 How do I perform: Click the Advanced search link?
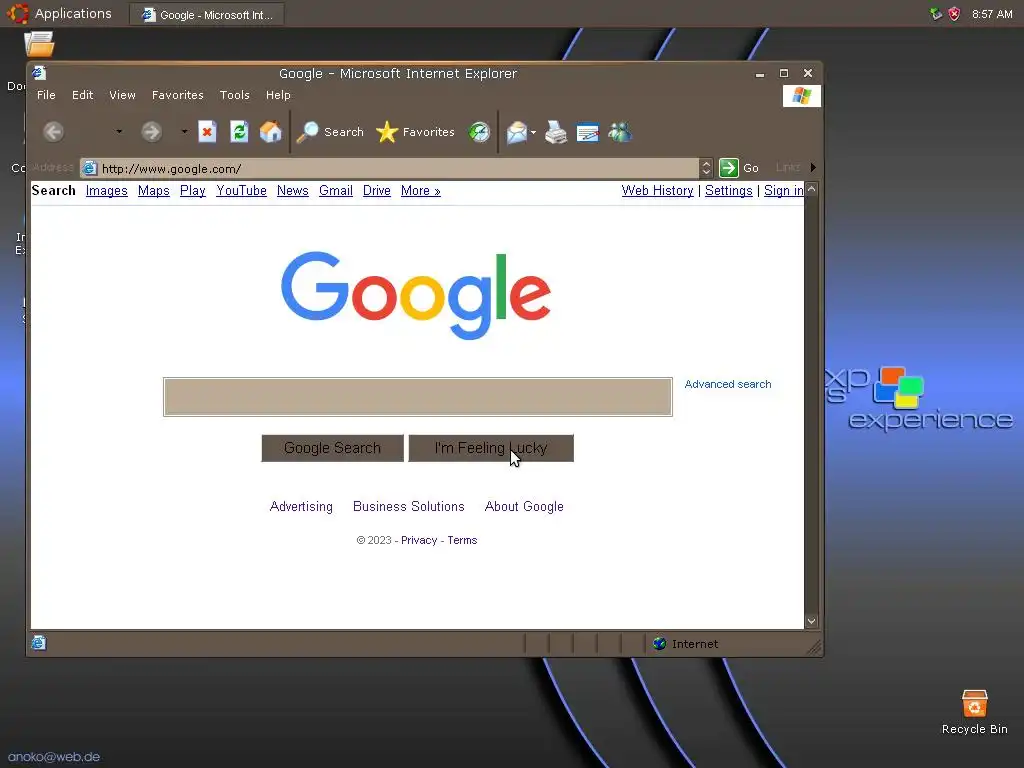[x=728, y=384]
